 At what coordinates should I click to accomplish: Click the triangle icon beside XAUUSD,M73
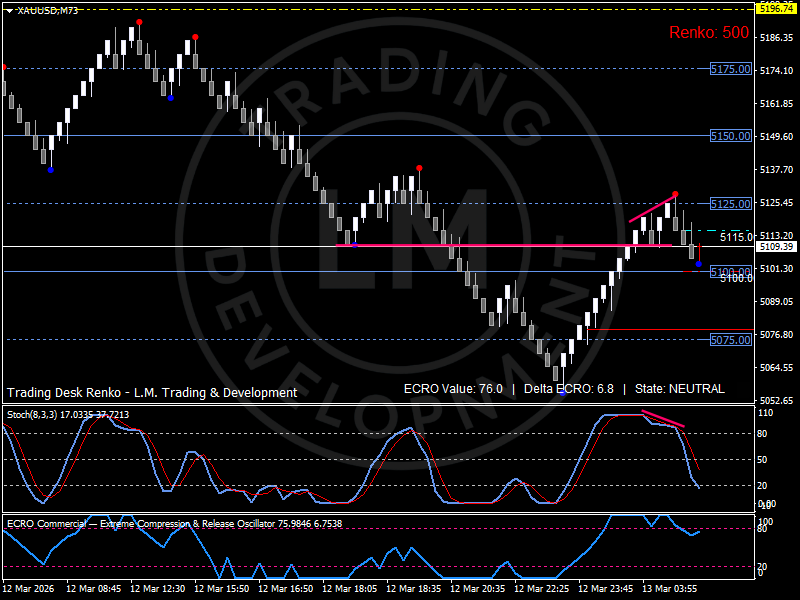point(10,11)
